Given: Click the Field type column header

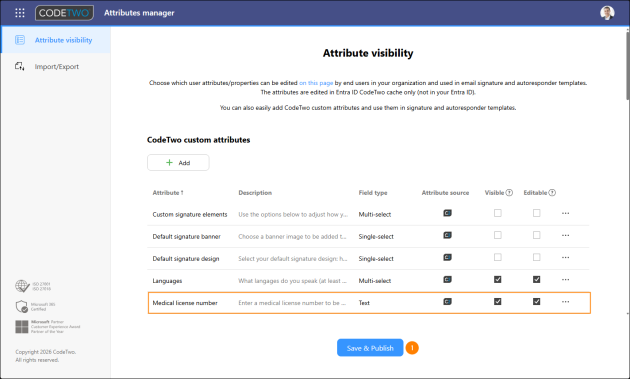Looking at the screenshot, I should pyautogui.click(x=373, y=193).
